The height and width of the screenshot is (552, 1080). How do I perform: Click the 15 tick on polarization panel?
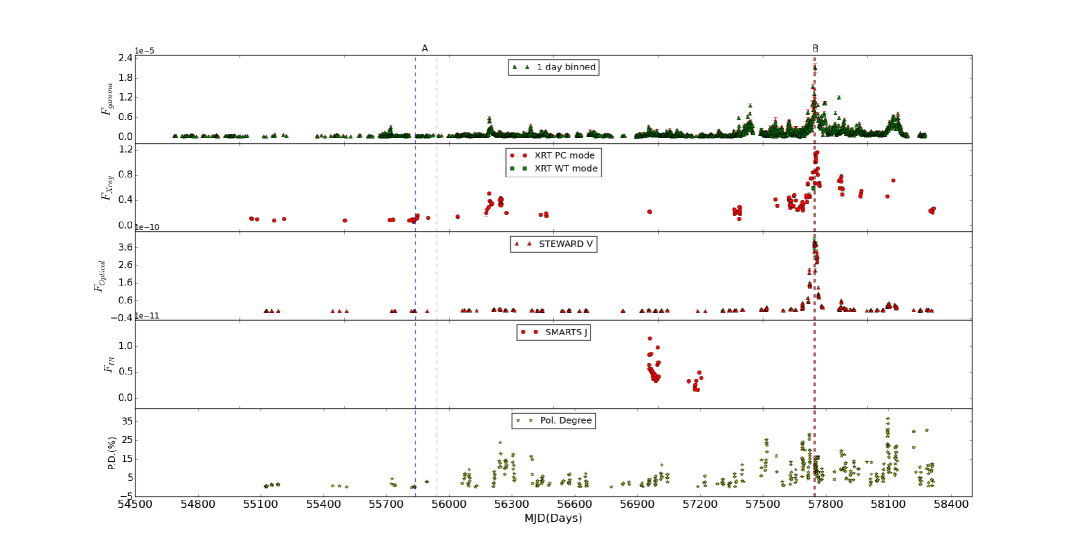point(126,458)
